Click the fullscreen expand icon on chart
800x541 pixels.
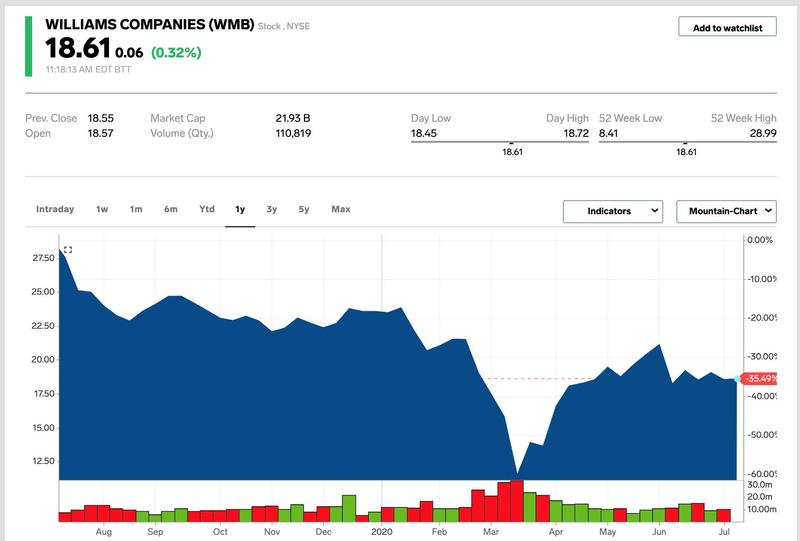(68, 250)
